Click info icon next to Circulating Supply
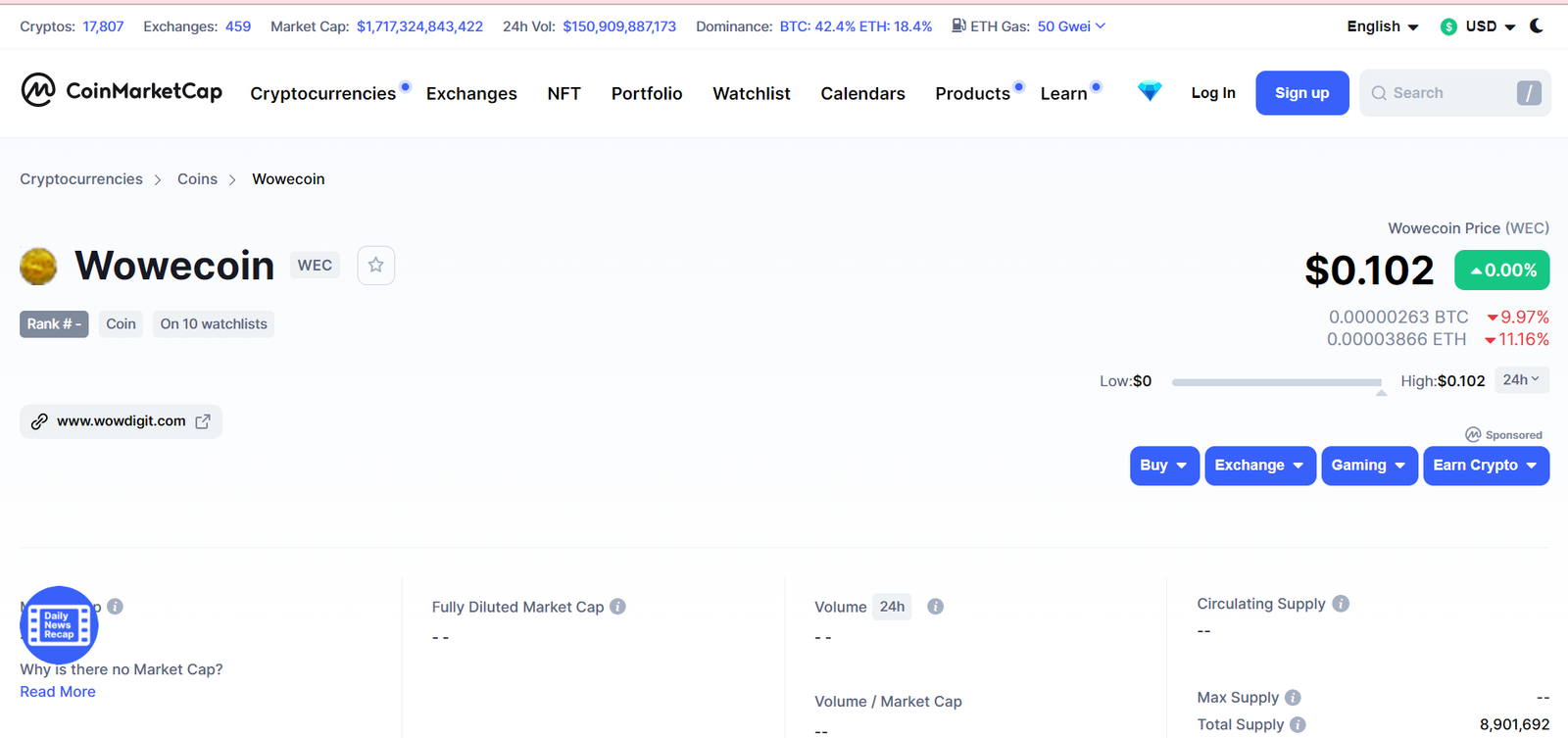Screen dimensions: 1568x738 tap(1341, 604)
